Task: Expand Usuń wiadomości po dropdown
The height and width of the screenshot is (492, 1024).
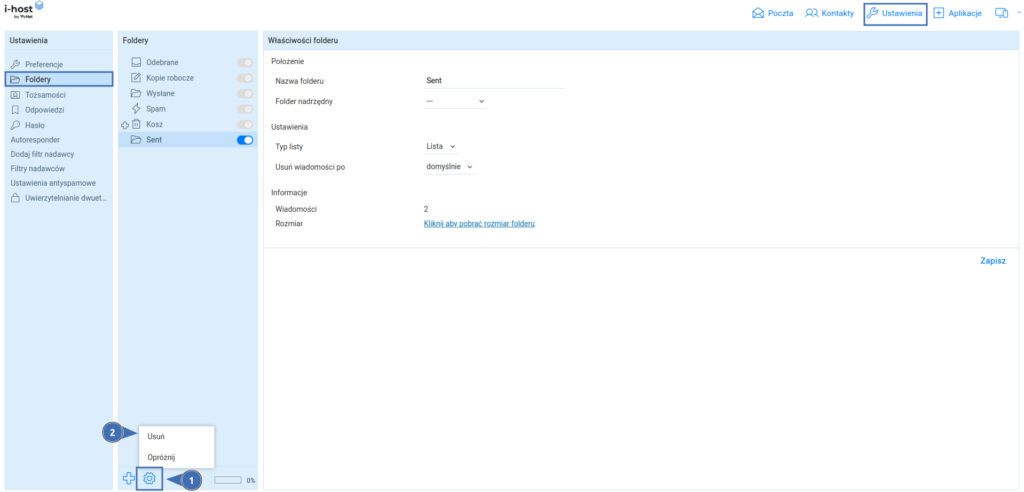Action: click(449, 166)
